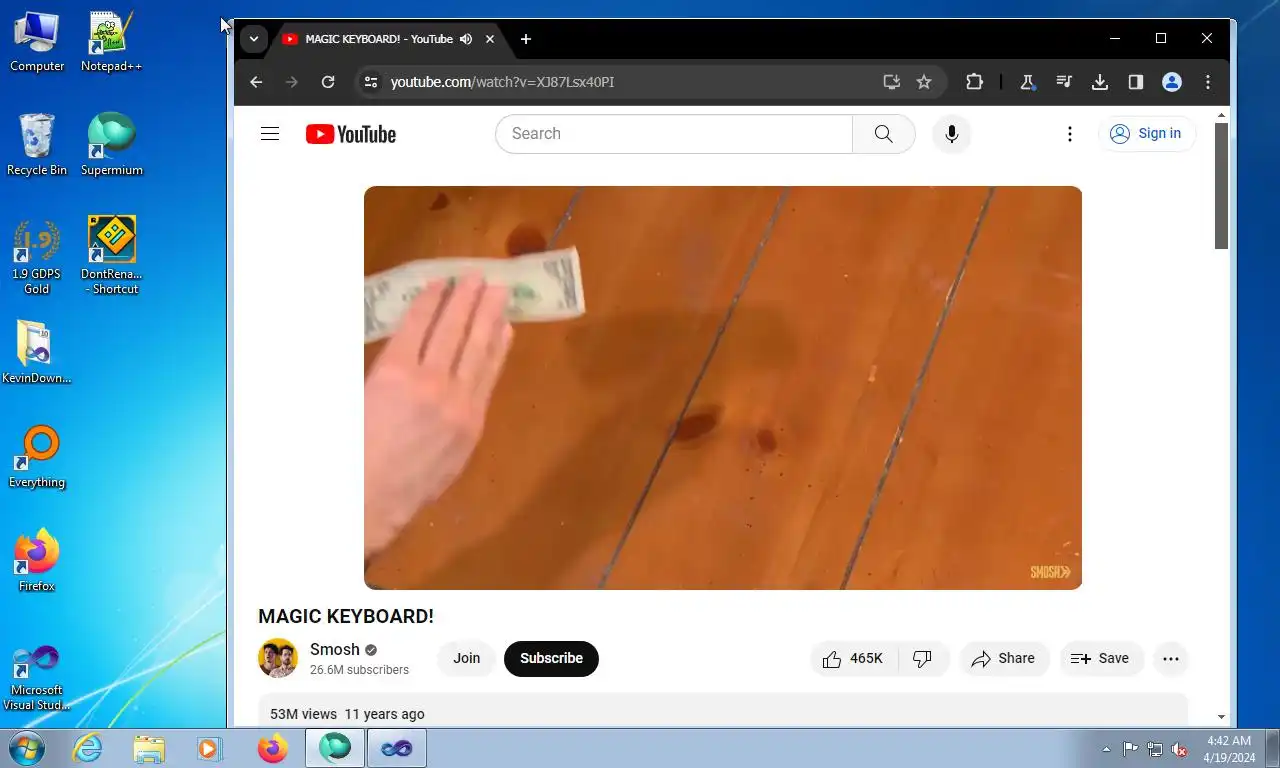Open Windows Explorer from taskbar
The image size is (1280, 768).
[x=149, y=748]
